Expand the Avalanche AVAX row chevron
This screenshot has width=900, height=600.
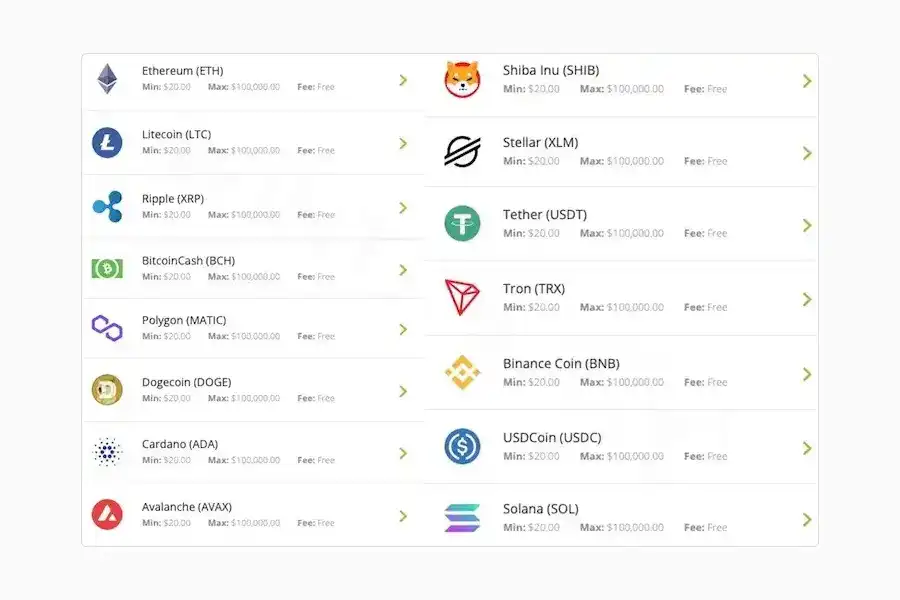pos(403,515)
